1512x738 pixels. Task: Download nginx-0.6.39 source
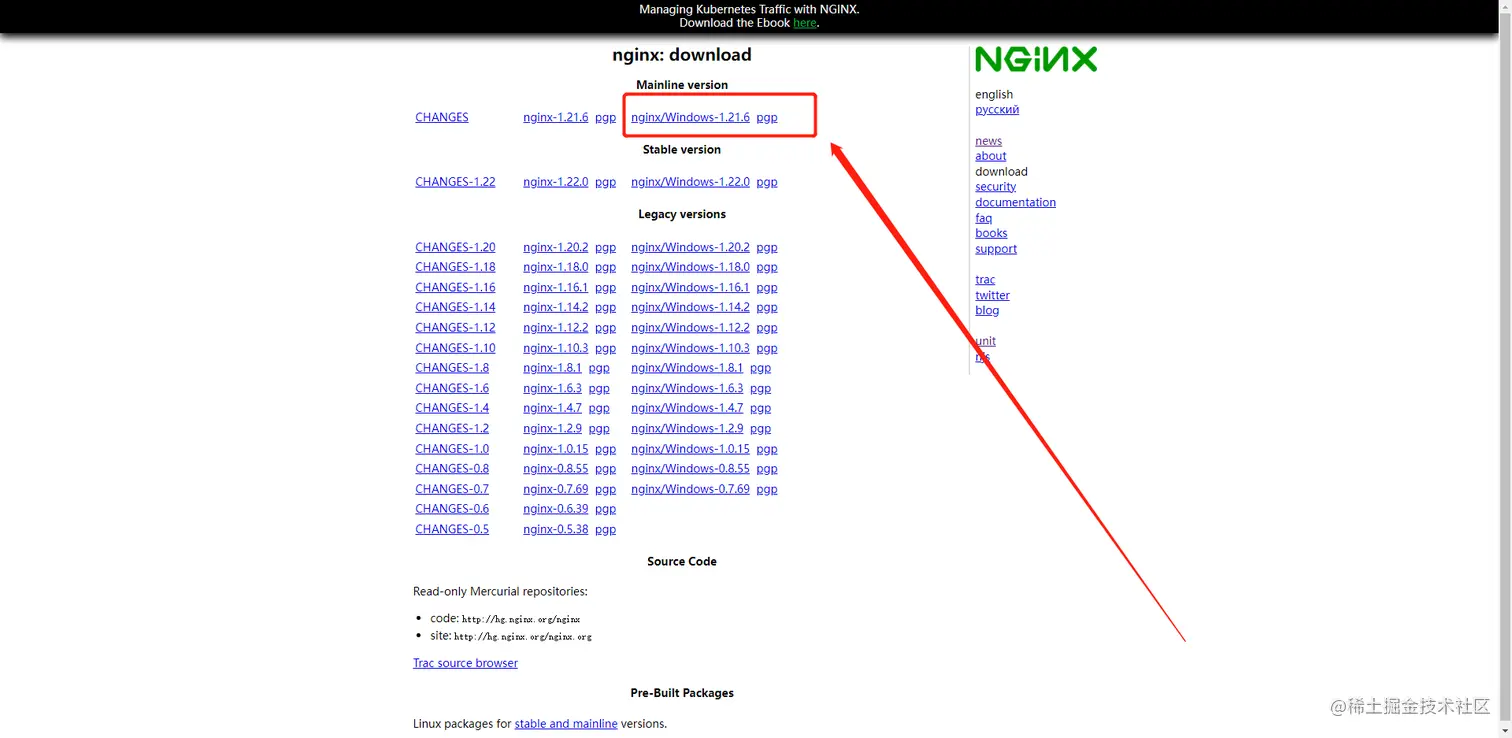click(555, 509)
